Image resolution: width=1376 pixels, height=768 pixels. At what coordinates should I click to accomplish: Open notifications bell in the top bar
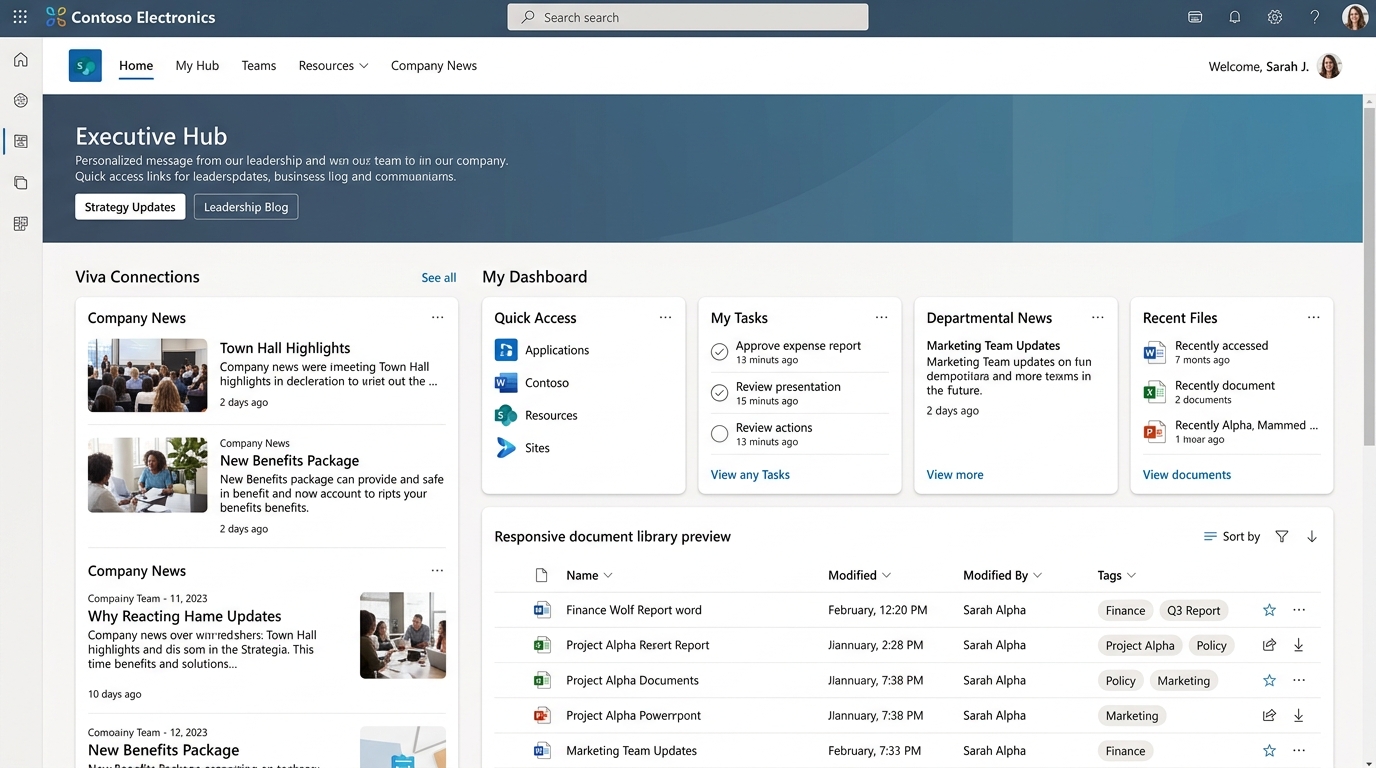(x=1235, y=17)
